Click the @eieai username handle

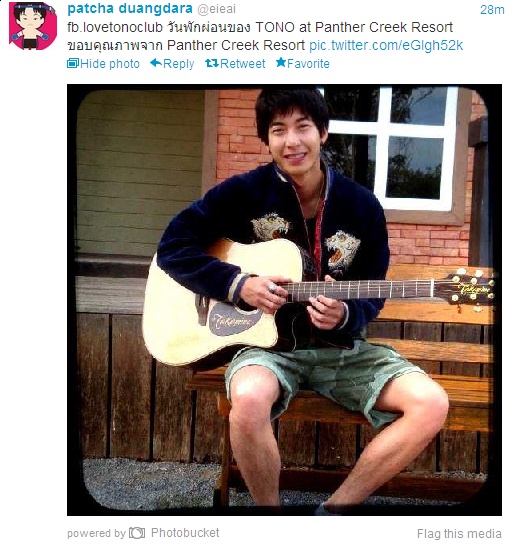pyautogui.click(x=216, y=10)
